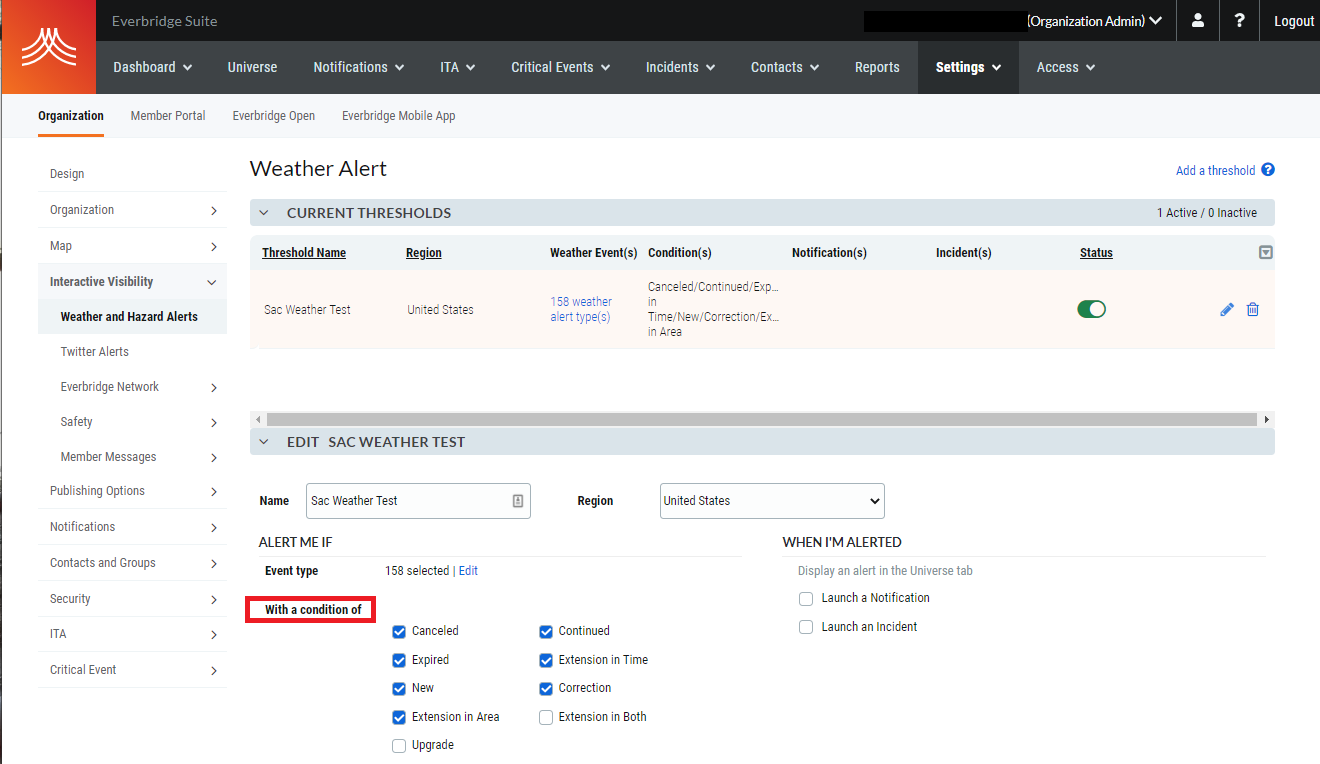Collapse the Edit Sac Weather Test section

tap(264, 442)
